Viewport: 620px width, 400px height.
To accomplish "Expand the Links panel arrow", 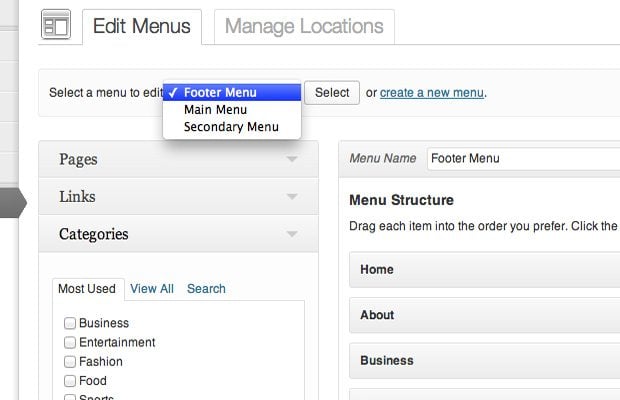I will pos(291,197).
